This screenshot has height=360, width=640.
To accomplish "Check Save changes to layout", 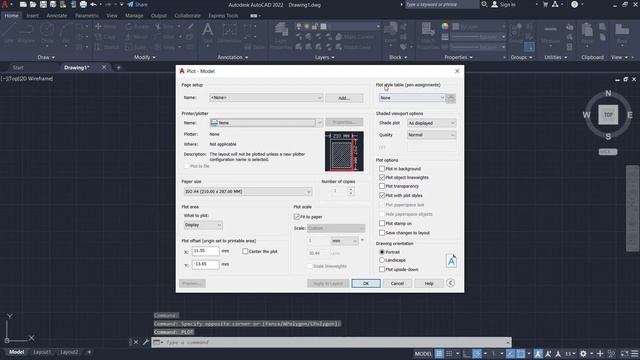I will point(382,233).
